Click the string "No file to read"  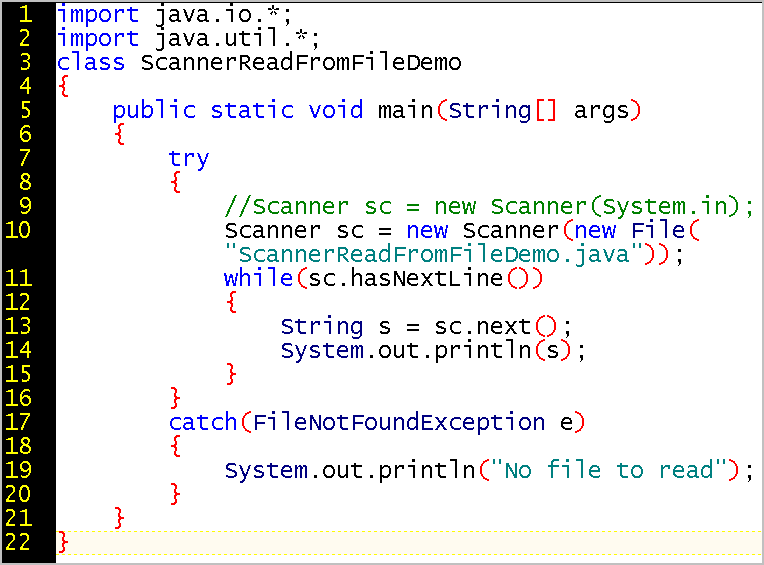coord(609,470)
